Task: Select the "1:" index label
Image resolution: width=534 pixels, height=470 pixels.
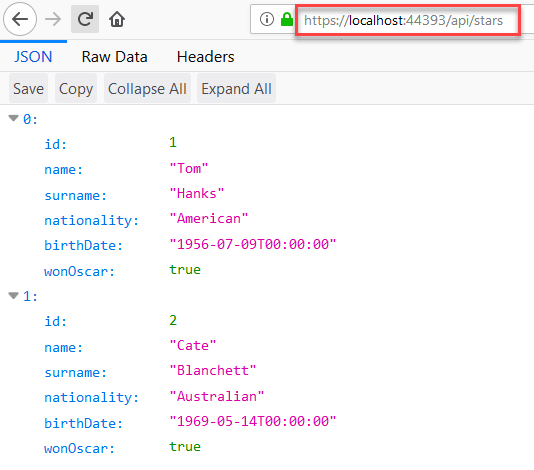Action: pos(30,296)
